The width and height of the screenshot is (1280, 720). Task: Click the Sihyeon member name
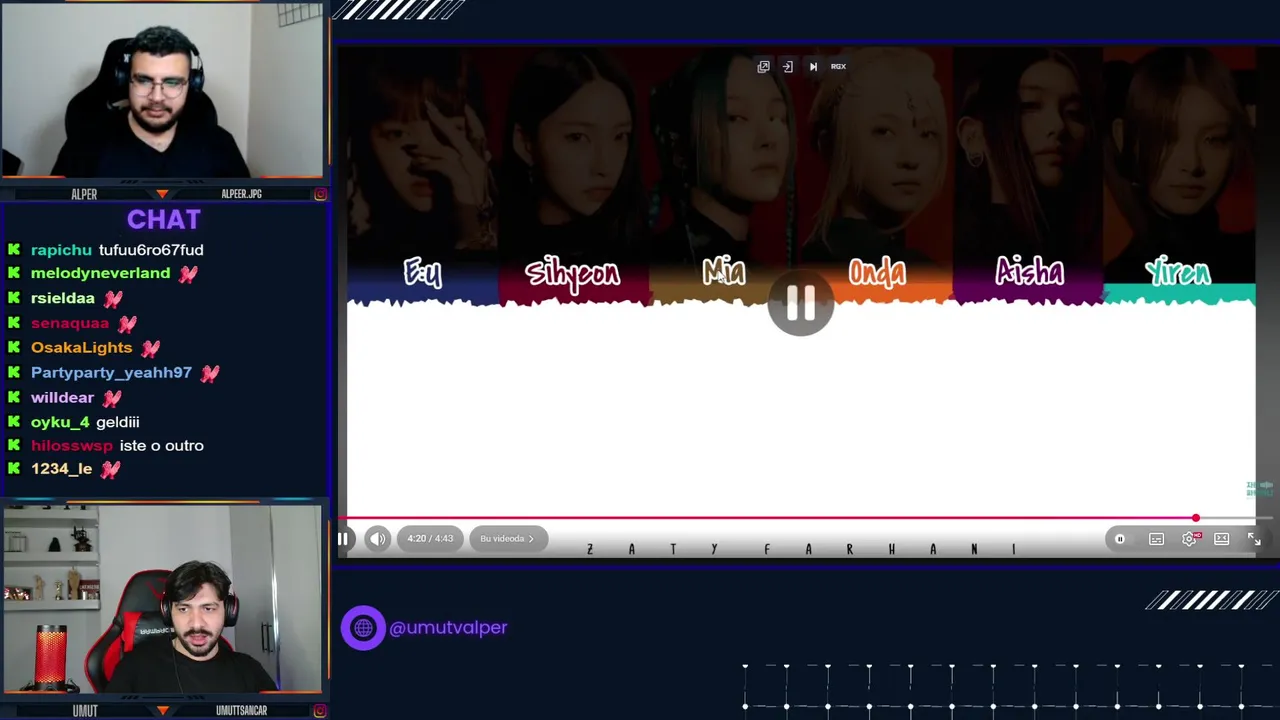click(x=572, y=273)
